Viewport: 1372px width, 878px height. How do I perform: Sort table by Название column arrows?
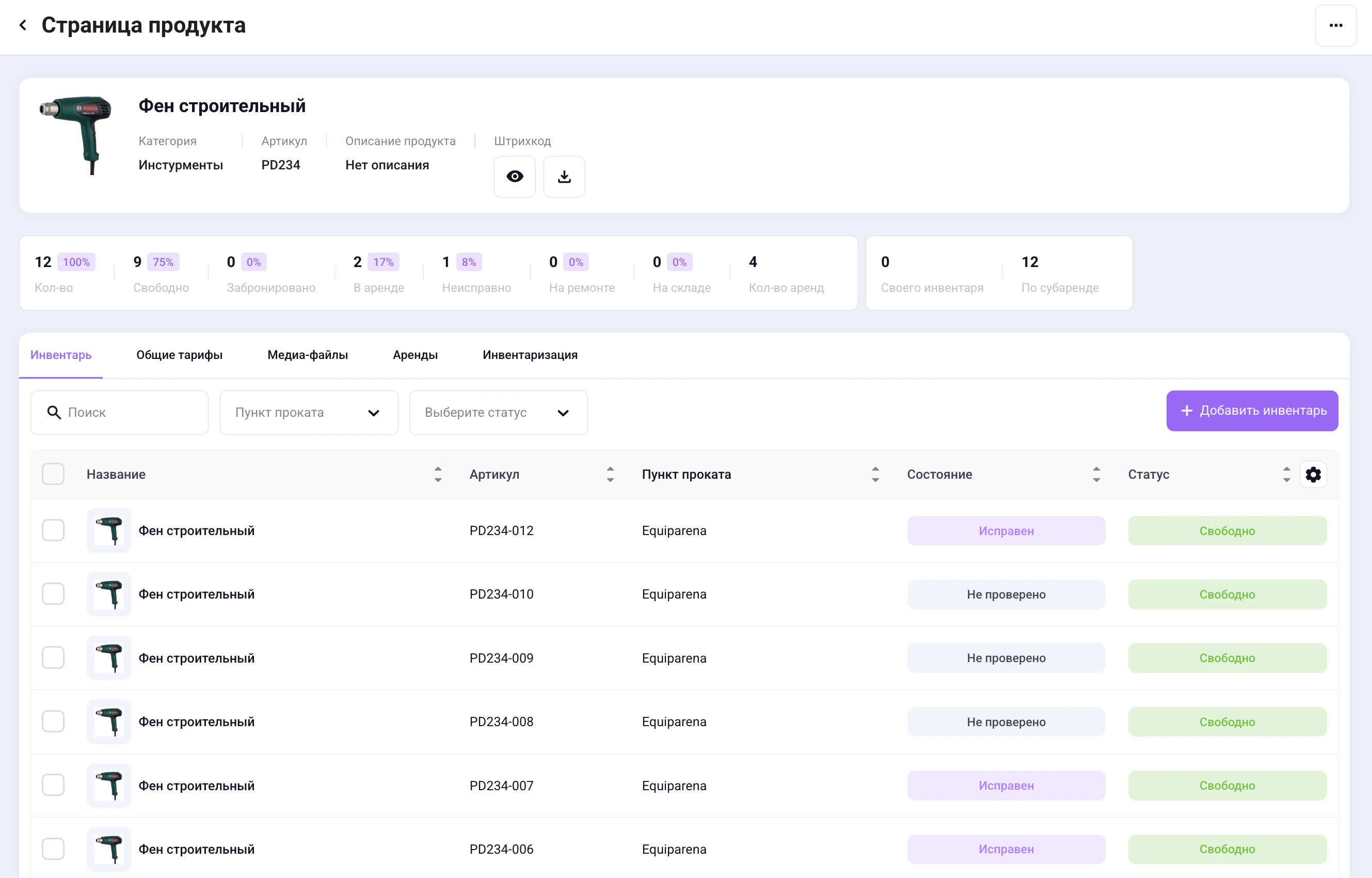[x=438, y=474]
